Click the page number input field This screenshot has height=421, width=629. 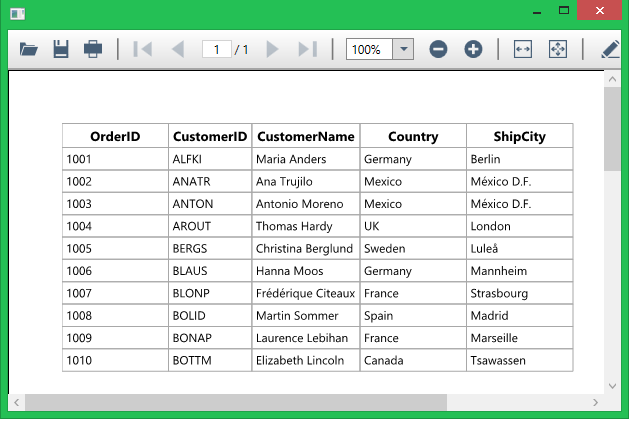pyautogui.click(x=217, y=49)
